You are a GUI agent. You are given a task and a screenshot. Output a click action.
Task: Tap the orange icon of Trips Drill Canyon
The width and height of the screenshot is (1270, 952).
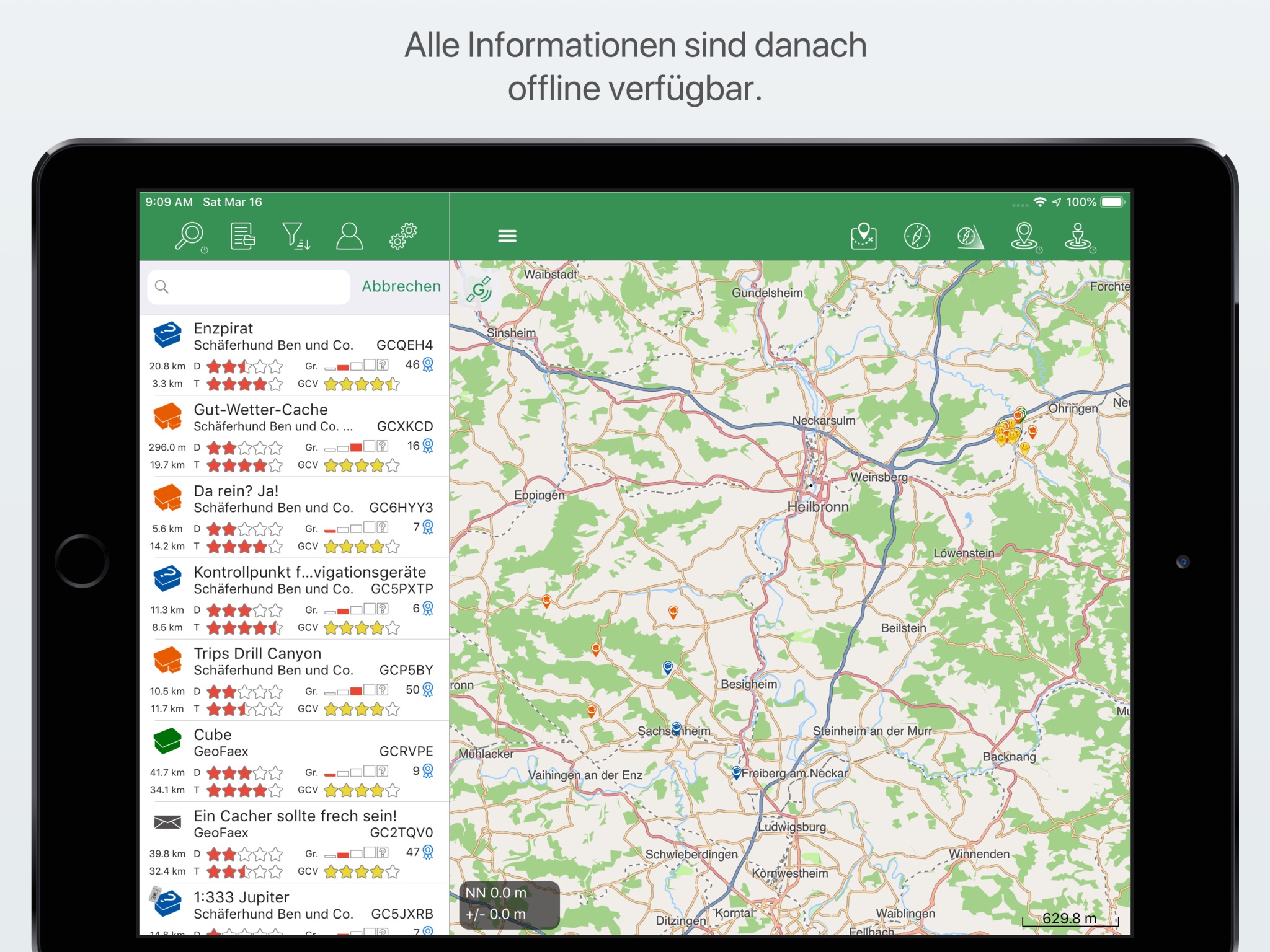(167, 660)
